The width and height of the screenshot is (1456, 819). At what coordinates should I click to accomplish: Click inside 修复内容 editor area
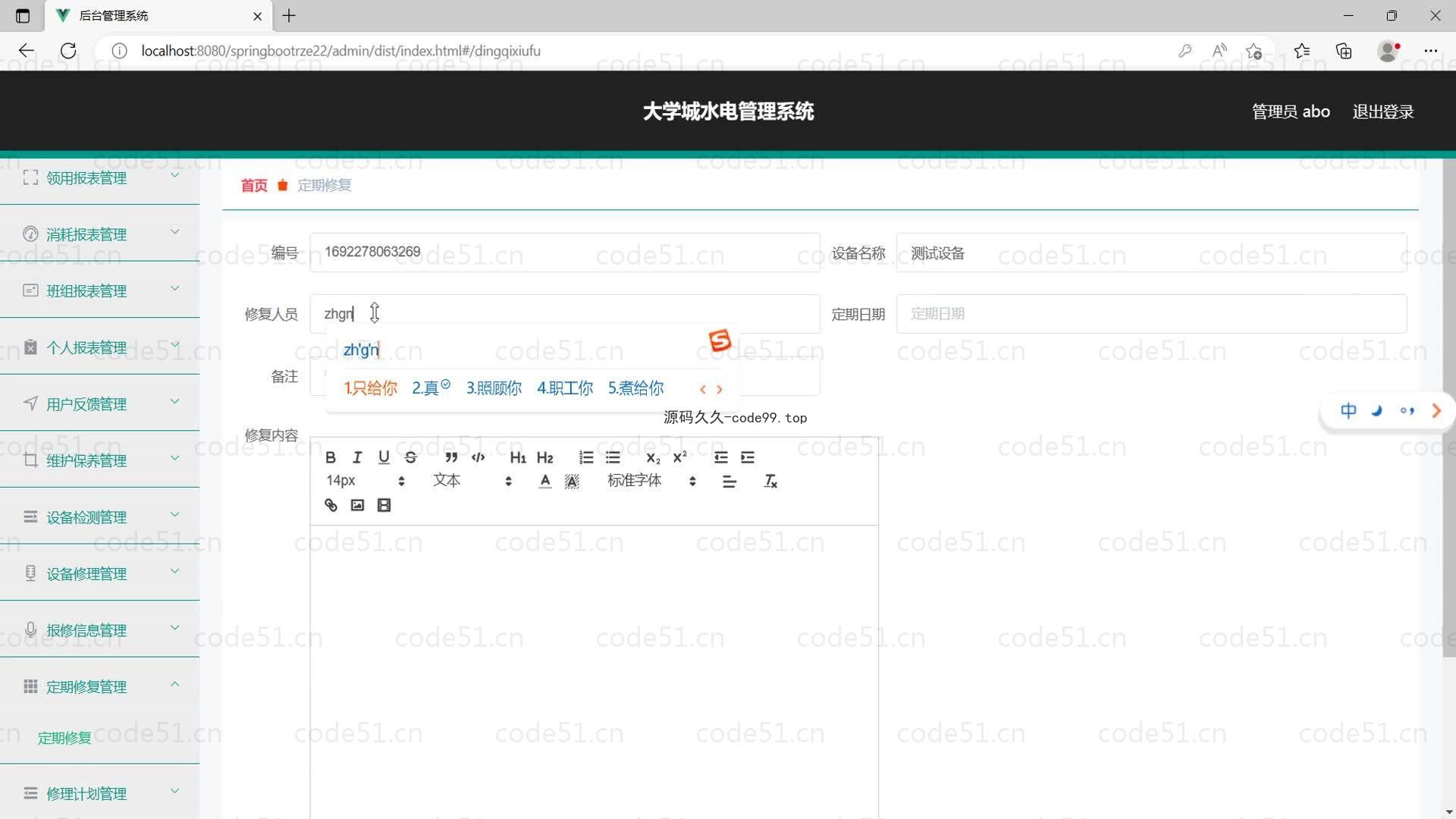click(x=594, y=671)
